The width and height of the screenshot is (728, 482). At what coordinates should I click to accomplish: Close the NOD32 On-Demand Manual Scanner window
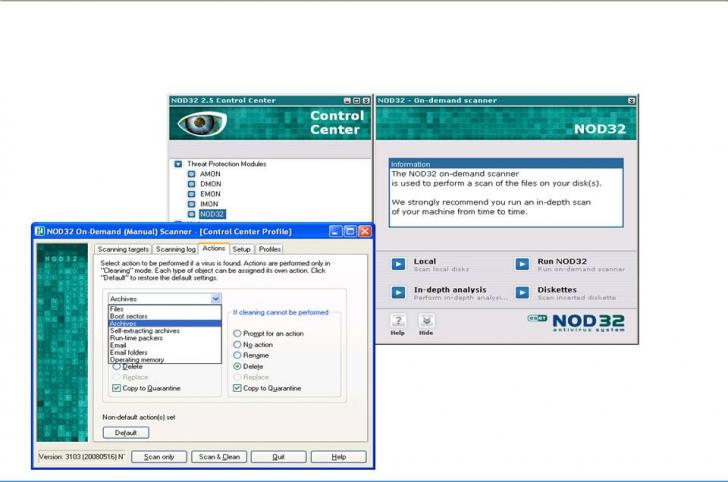(365, 231)
